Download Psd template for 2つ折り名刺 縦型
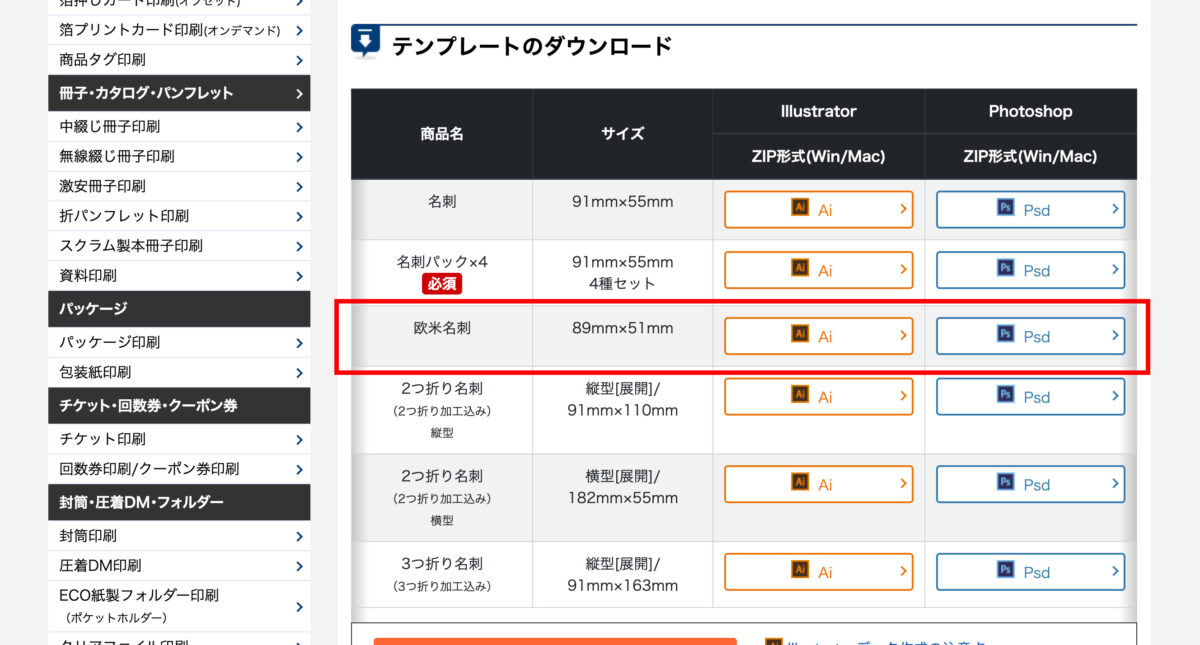This screenshot has height=645, width=1200. coord(1030,397)
